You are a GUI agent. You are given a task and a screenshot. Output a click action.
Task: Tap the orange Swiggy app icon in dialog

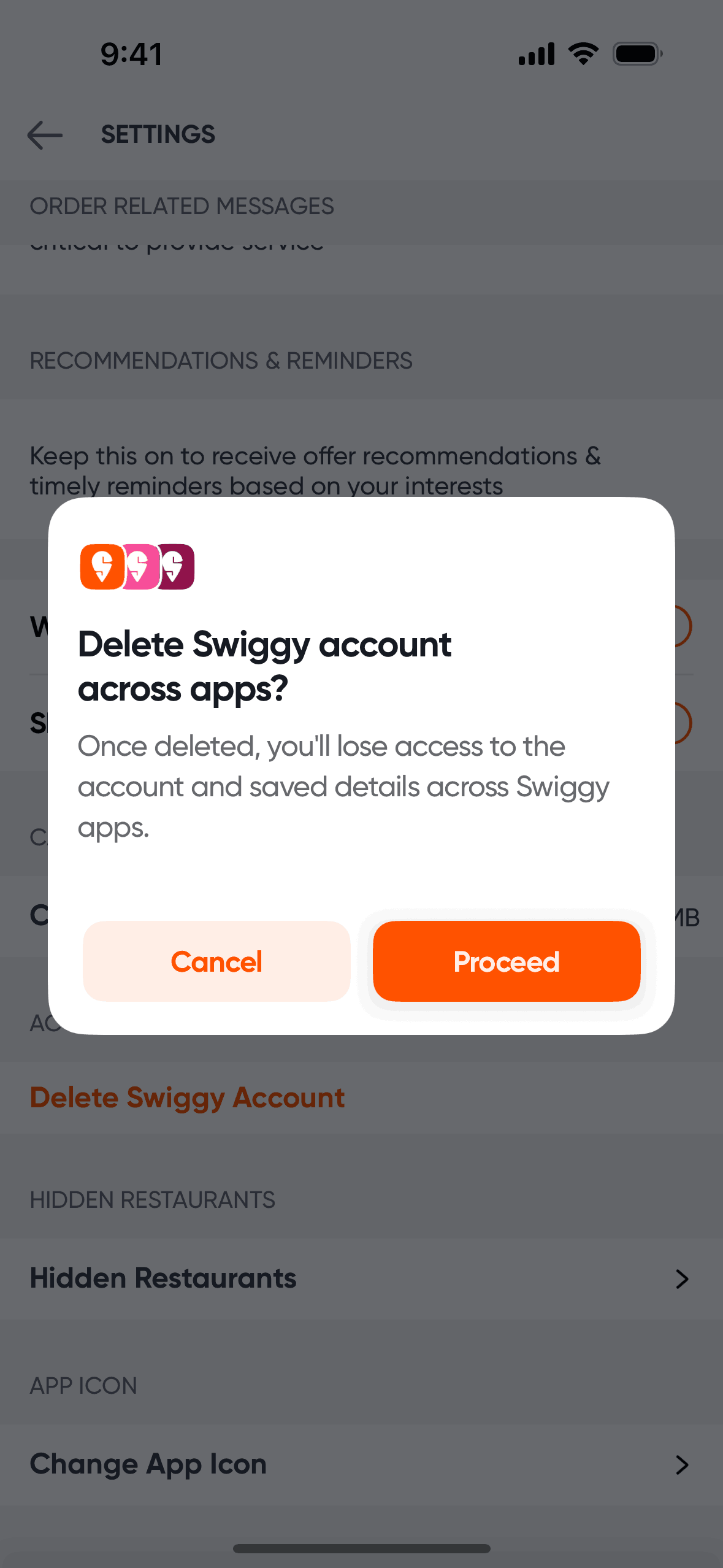point(101,566)
